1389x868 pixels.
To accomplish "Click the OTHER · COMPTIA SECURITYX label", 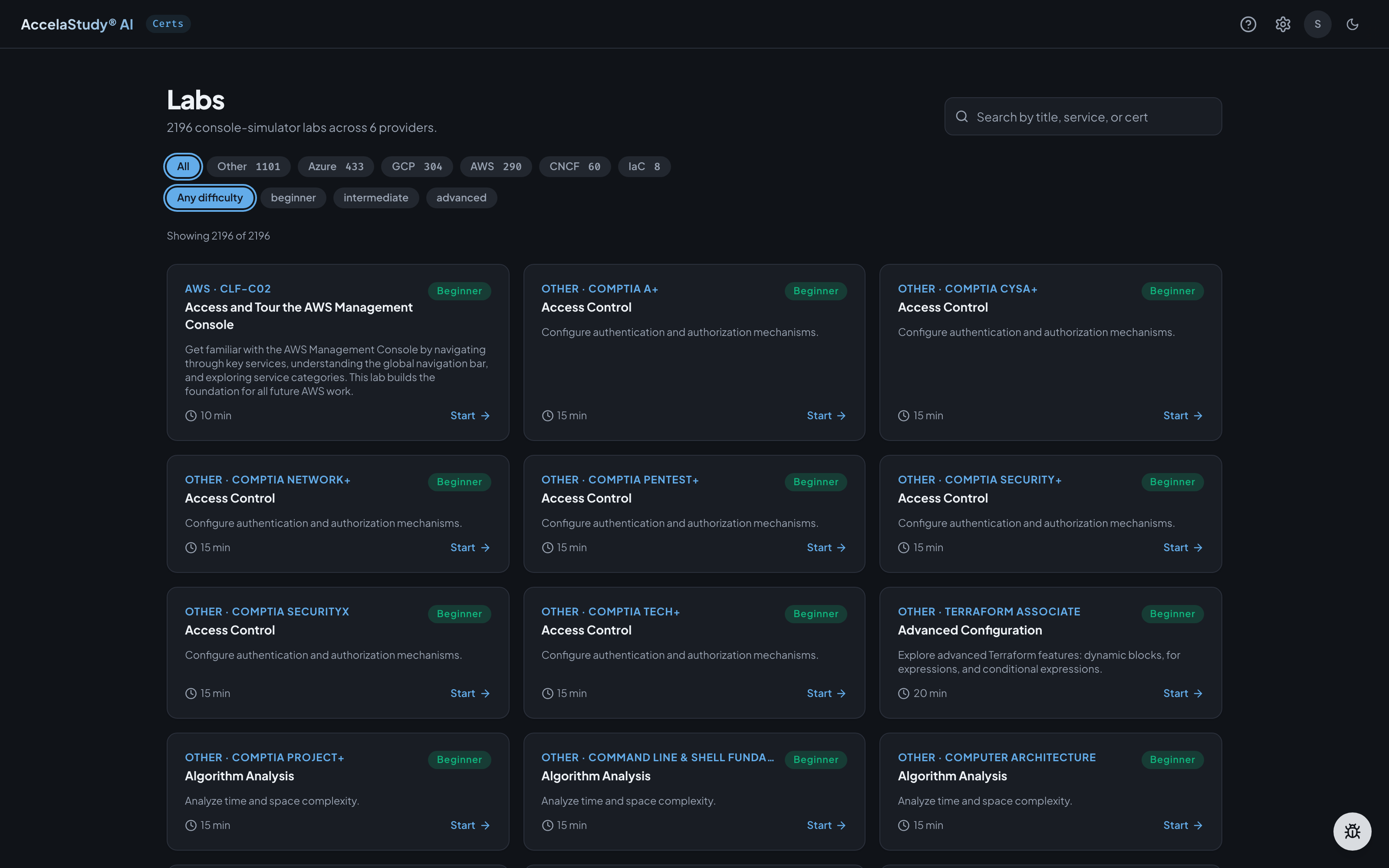I will pos(267,612).
